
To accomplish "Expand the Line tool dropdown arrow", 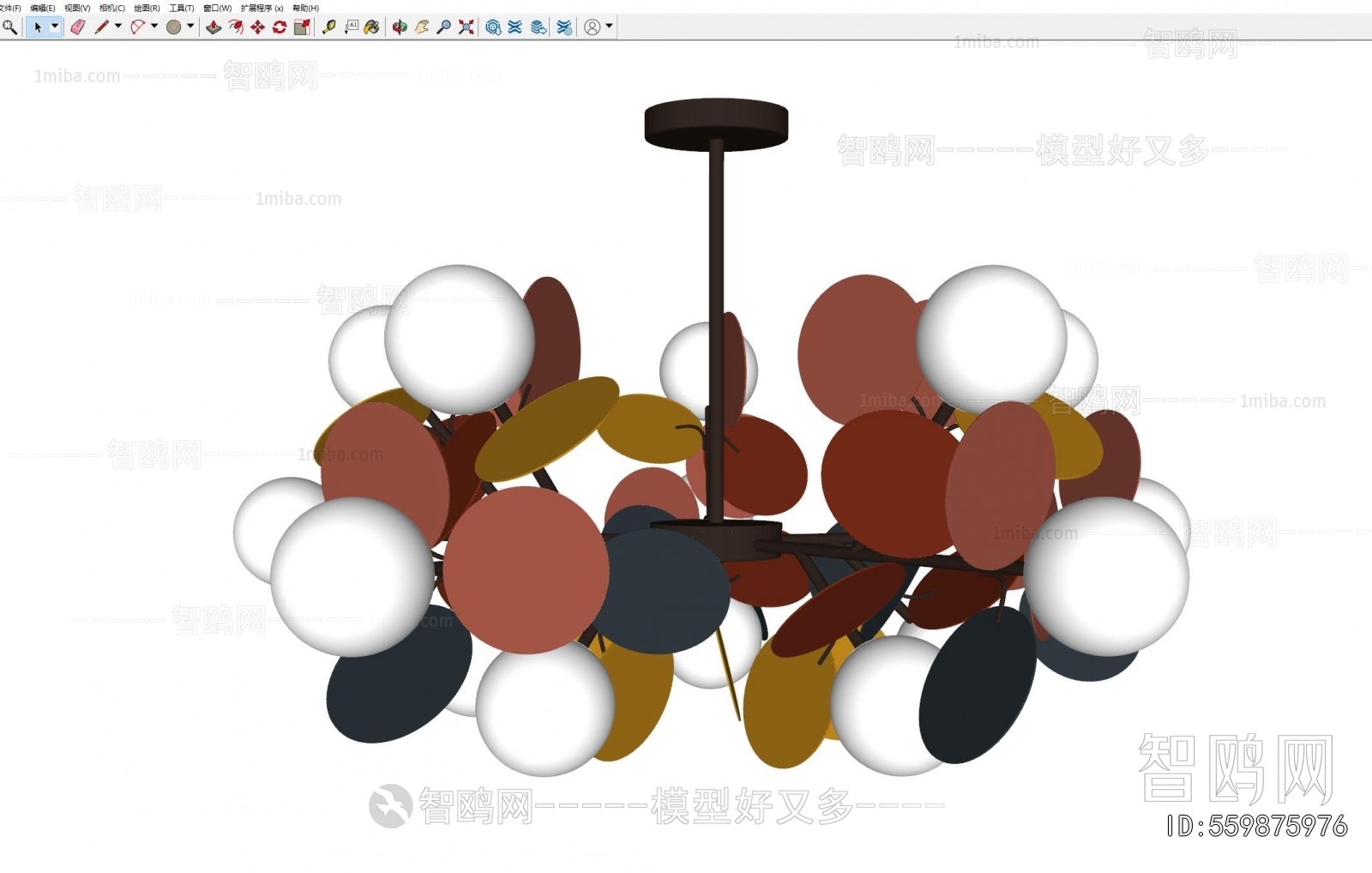I will [118, 27].
